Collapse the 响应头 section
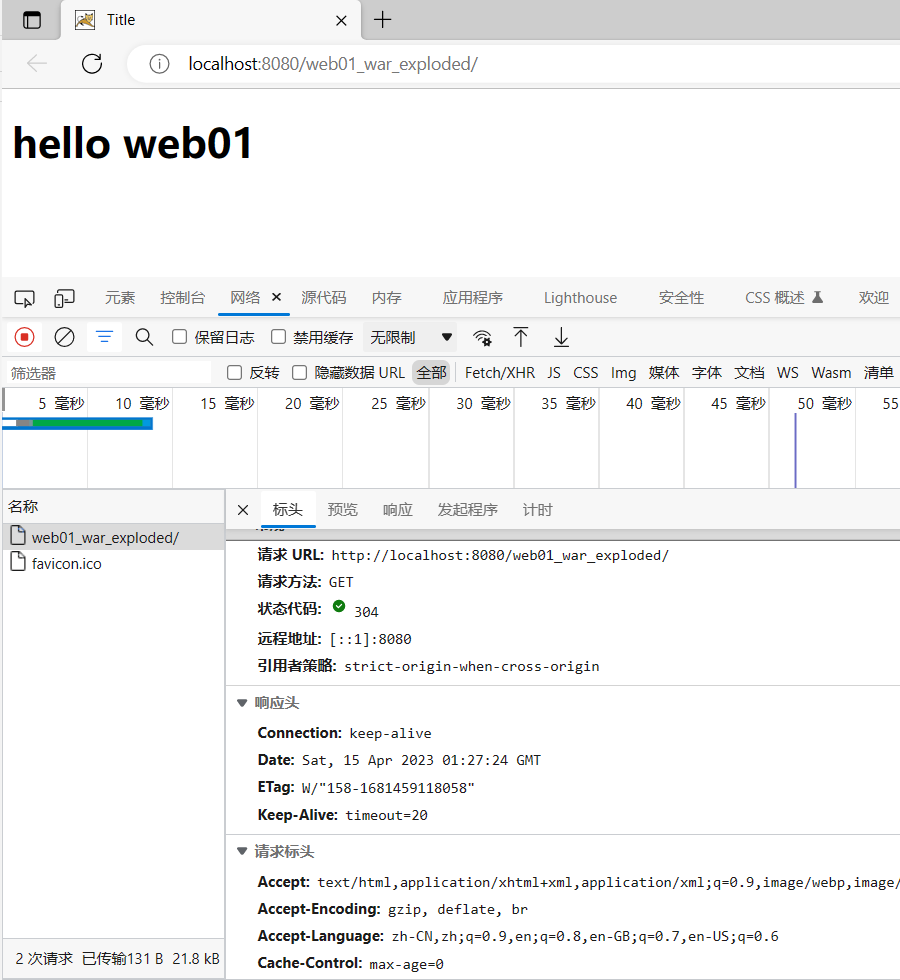The width and height of the screenshot is (900, 980). click(242, 703)
